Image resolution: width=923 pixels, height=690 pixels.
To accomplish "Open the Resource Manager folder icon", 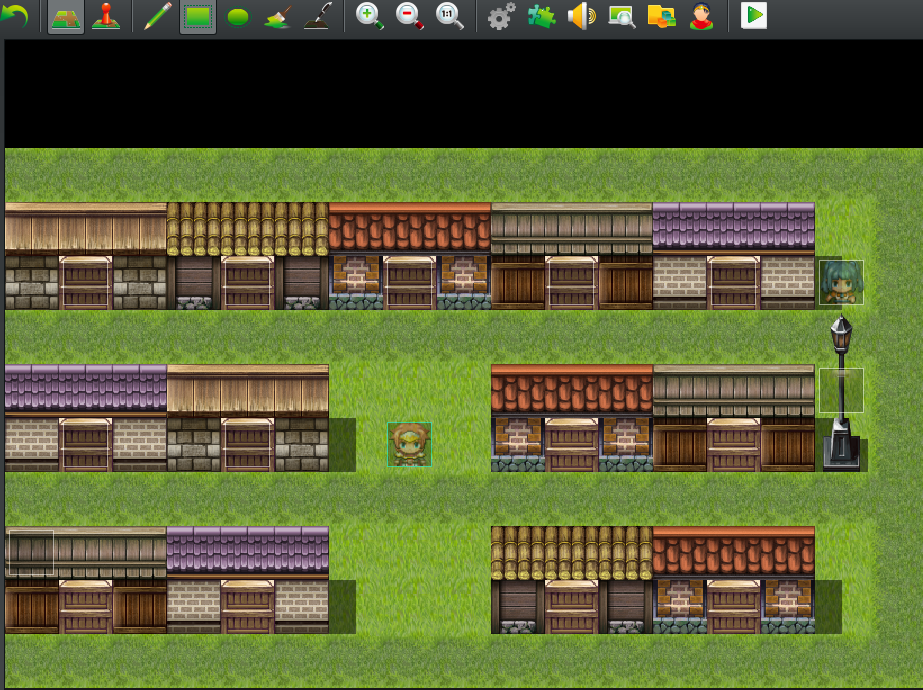I will [x=662, y=16].
